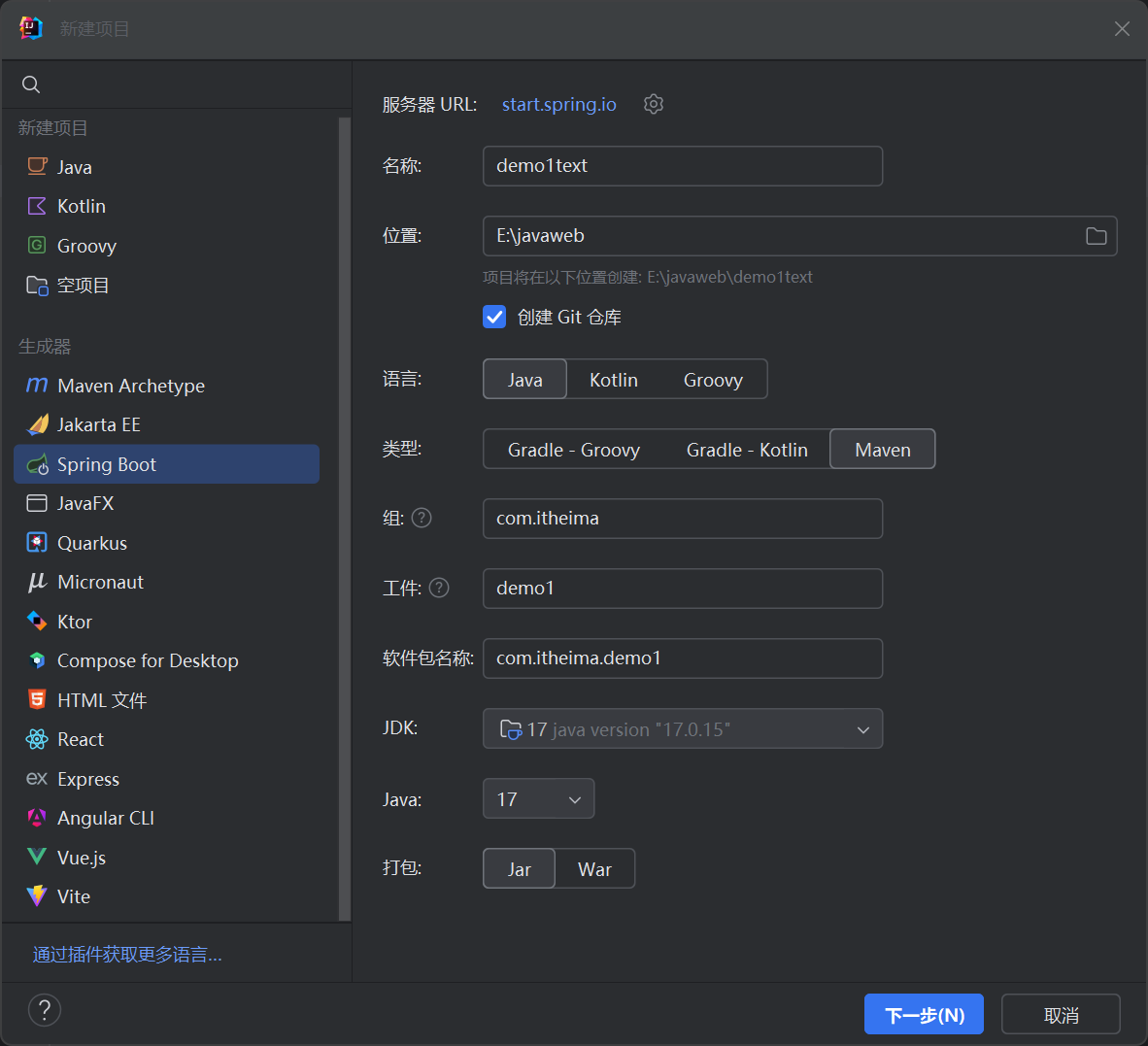The height and width of the screenshot is (1046, 1148).
Task: Close the 新建项目 dialog
Action: pos(1122,28)
